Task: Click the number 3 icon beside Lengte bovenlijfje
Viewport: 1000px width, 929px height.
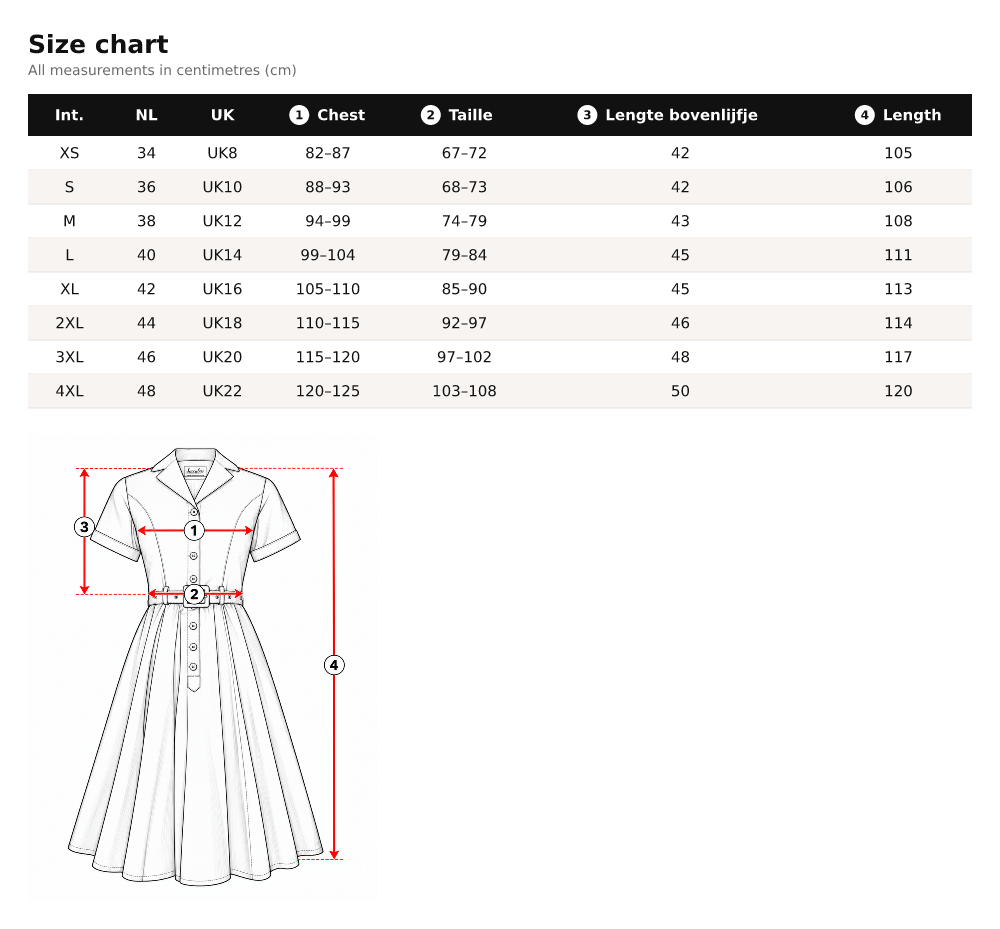Action: [x=587, y=115]
